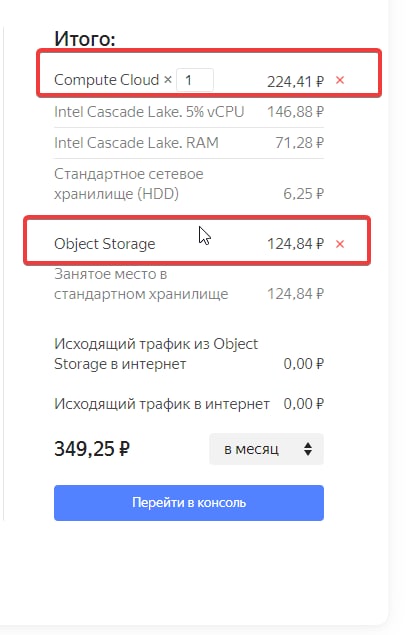Click the total price 349,25 ₽
Screen dimensions: 410x635
click(92, 449)
